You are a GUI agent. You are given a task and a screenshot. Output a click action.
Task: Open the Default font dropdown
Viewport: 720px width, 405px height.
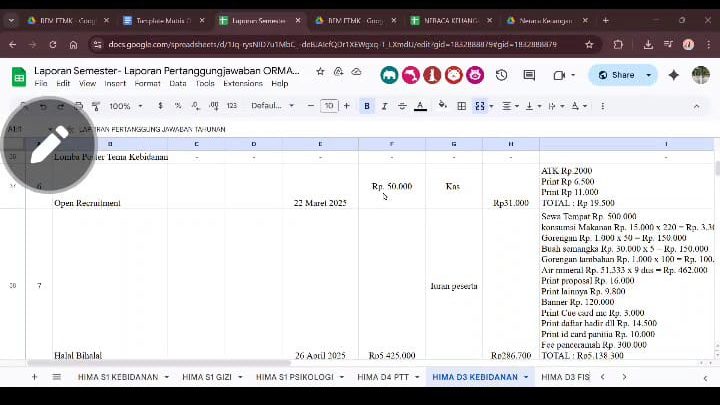(272, 106)
